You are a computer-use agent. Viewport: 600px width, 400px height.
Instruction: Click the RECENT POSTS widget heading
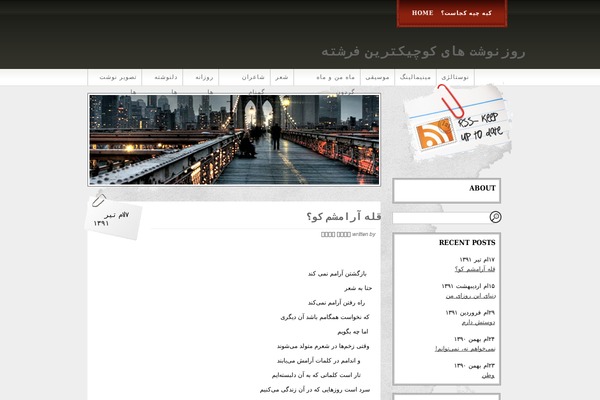[x=467, y=242]
